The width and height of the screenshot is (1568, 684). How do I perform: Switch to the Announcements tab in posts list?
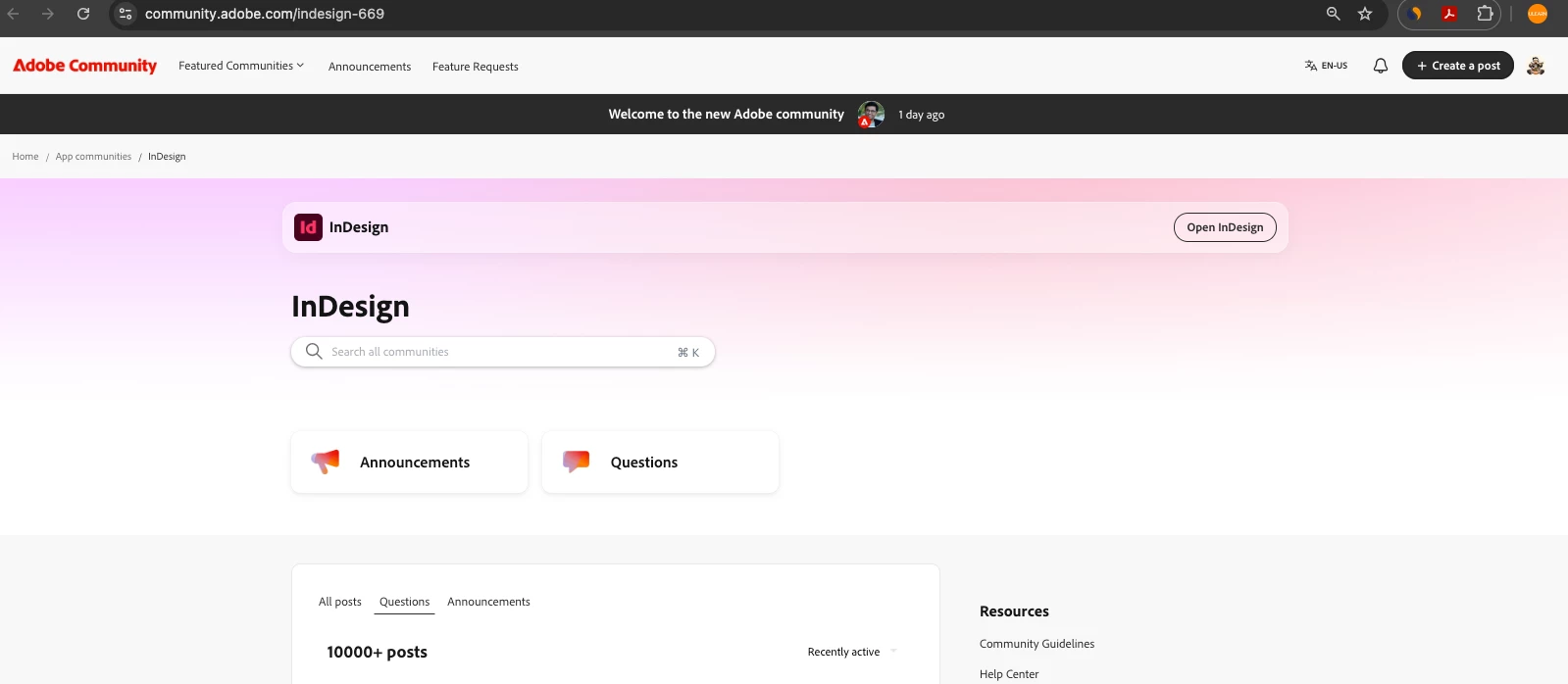(488, 602)
